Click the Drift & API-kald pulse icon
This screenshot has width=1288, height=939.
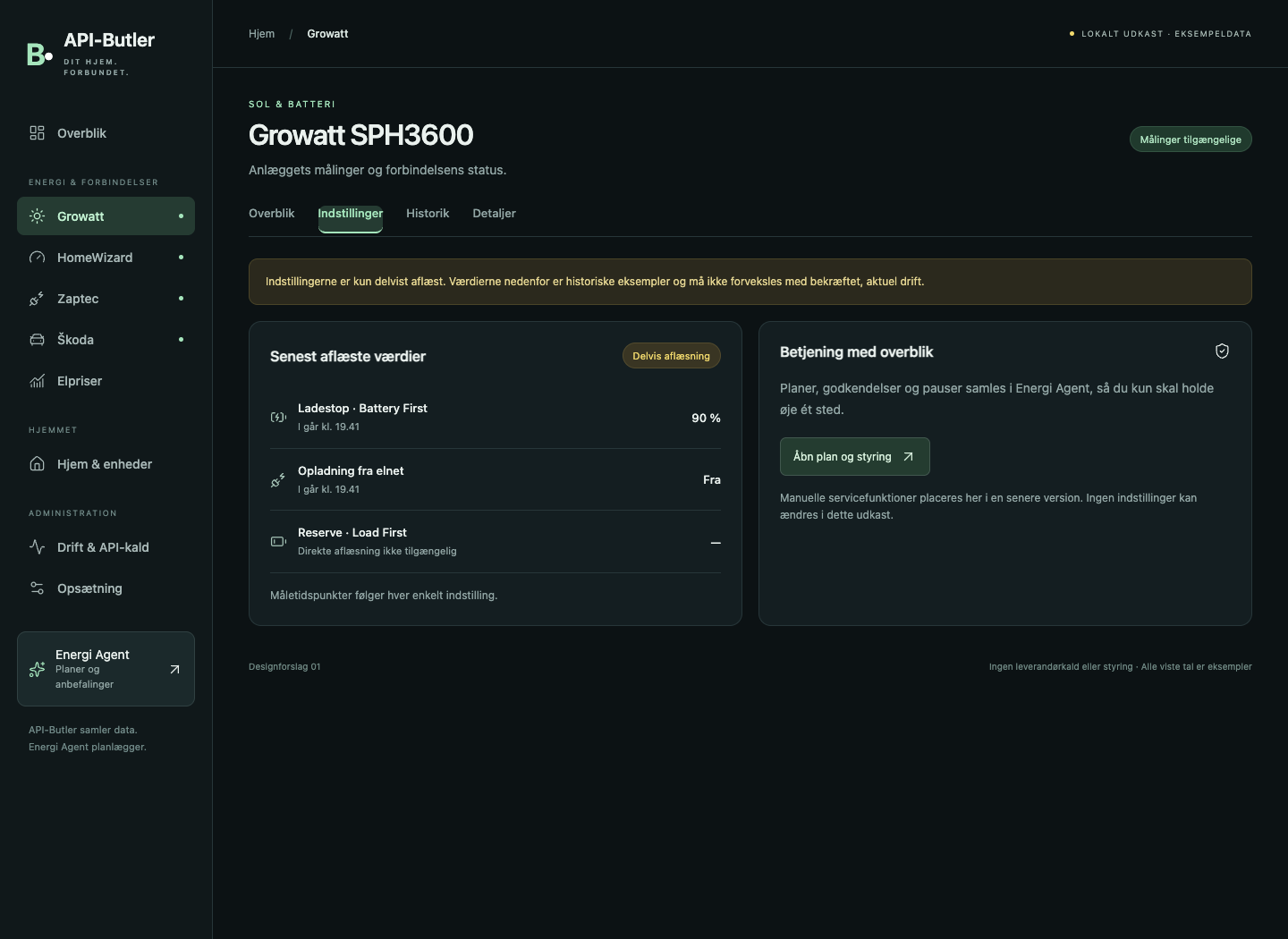pyautogui.click(x=37, y=547)
